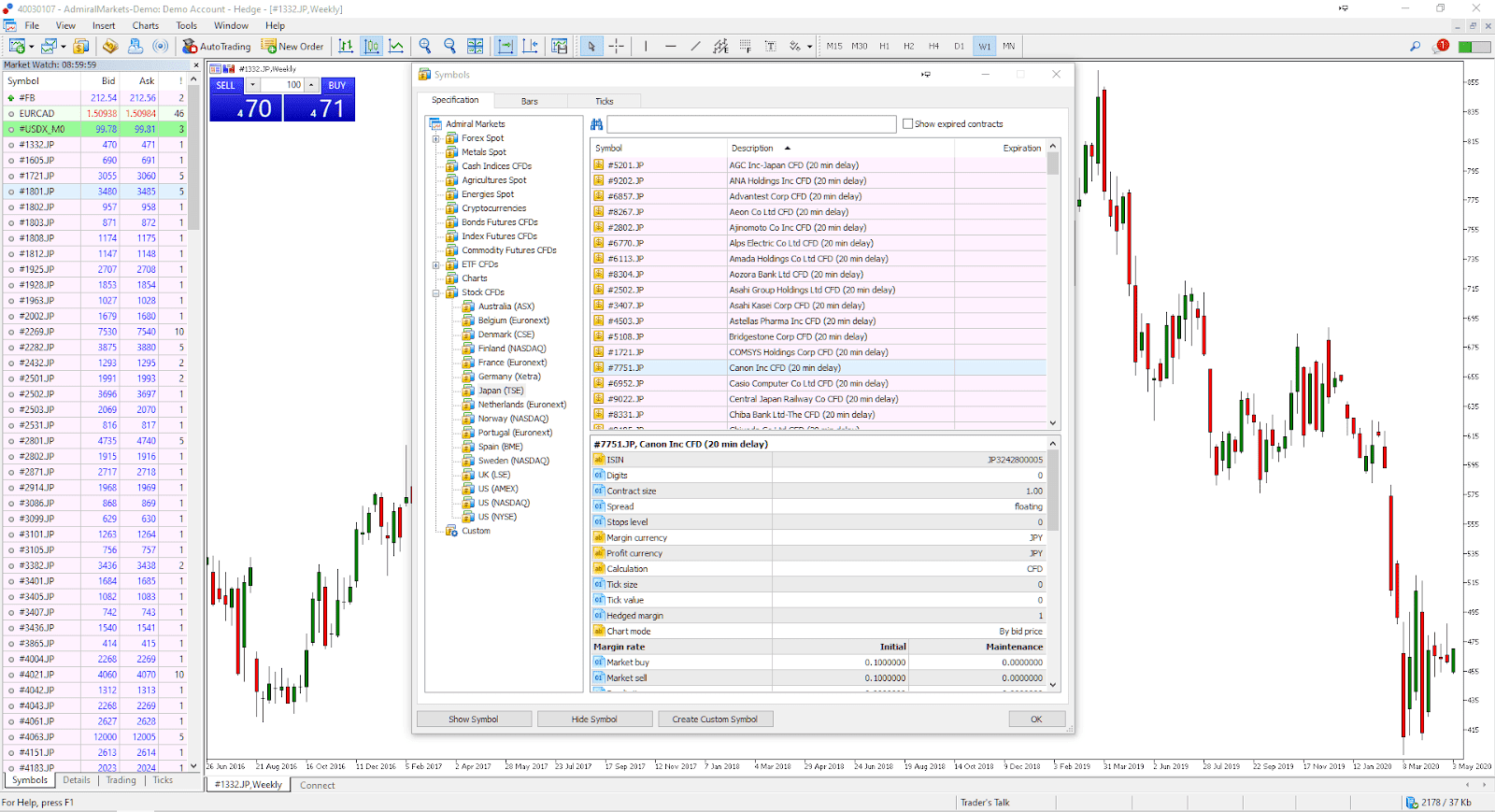Switch chart to bar chart icon

[x=346, y=46]
